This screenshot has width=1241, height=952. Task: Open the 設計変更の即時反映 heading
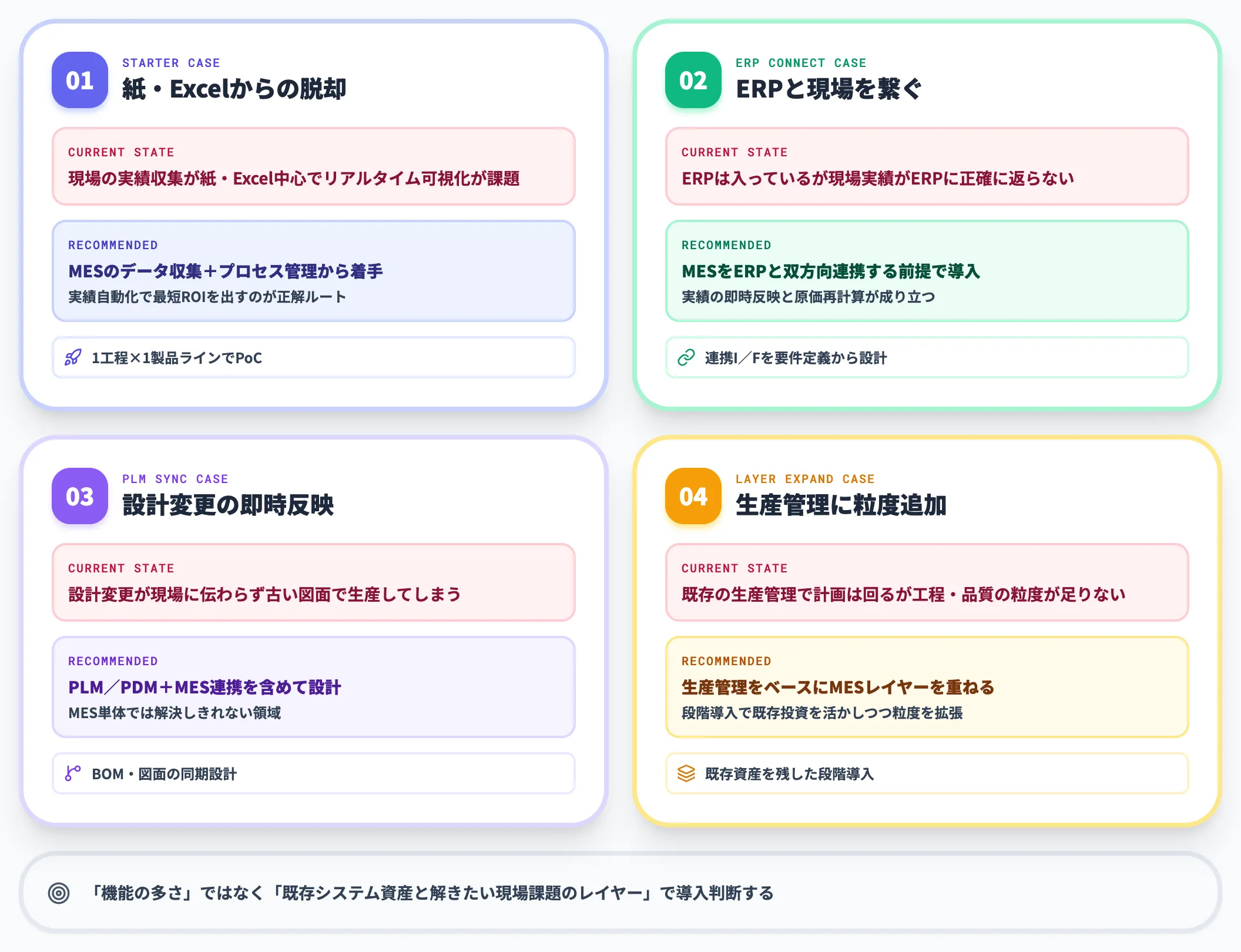229,504
